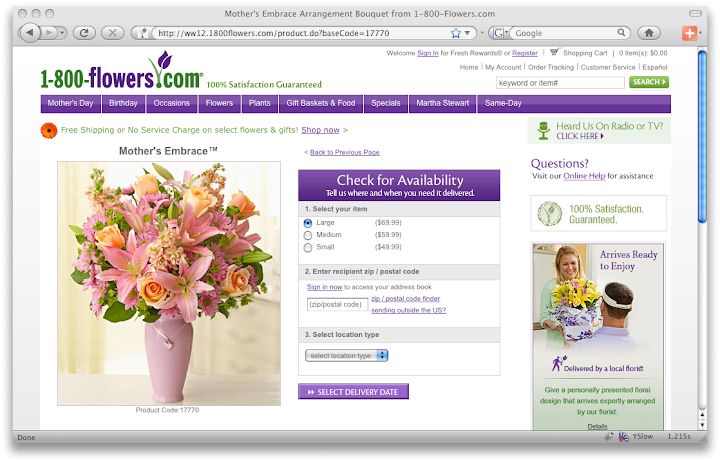Click the 100% Satisfaction Guaranteed seal icon

point(550,214)
